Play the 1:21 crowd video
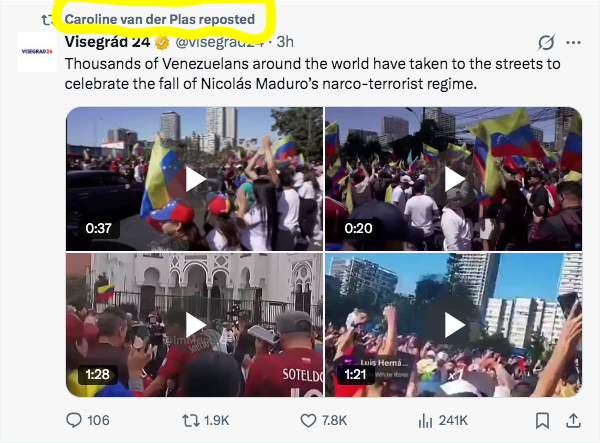 point(453,325)
